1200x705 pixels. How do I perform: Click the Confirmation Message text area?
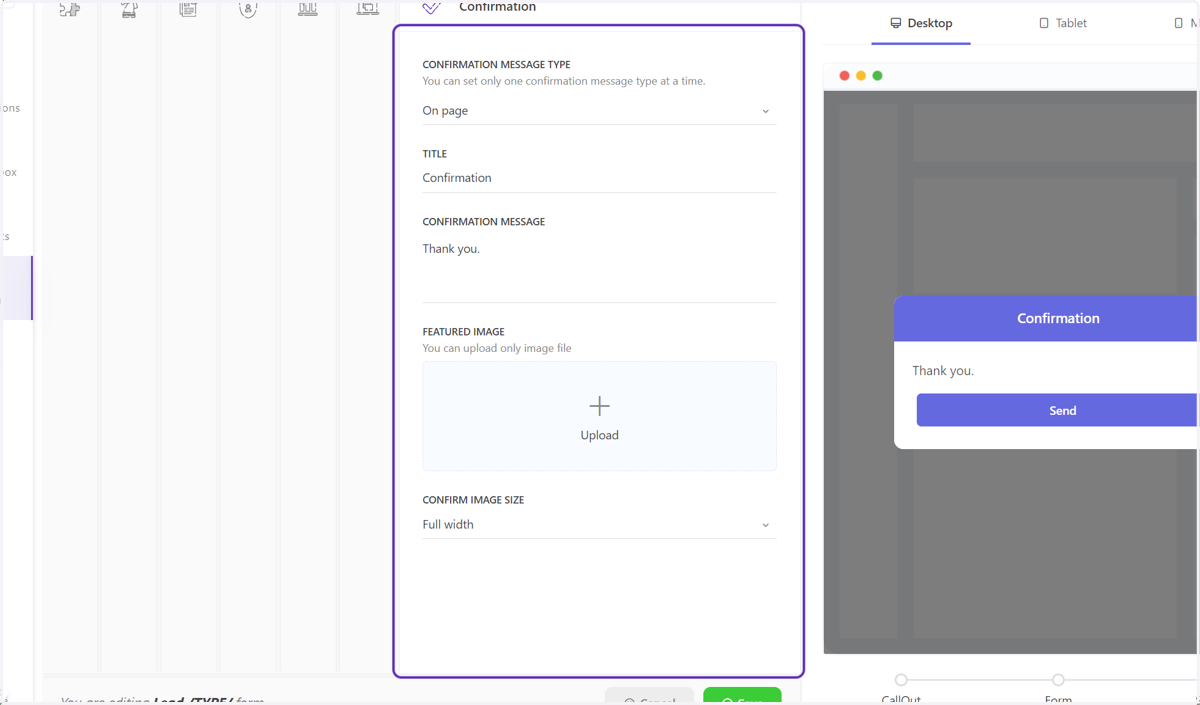599,268
